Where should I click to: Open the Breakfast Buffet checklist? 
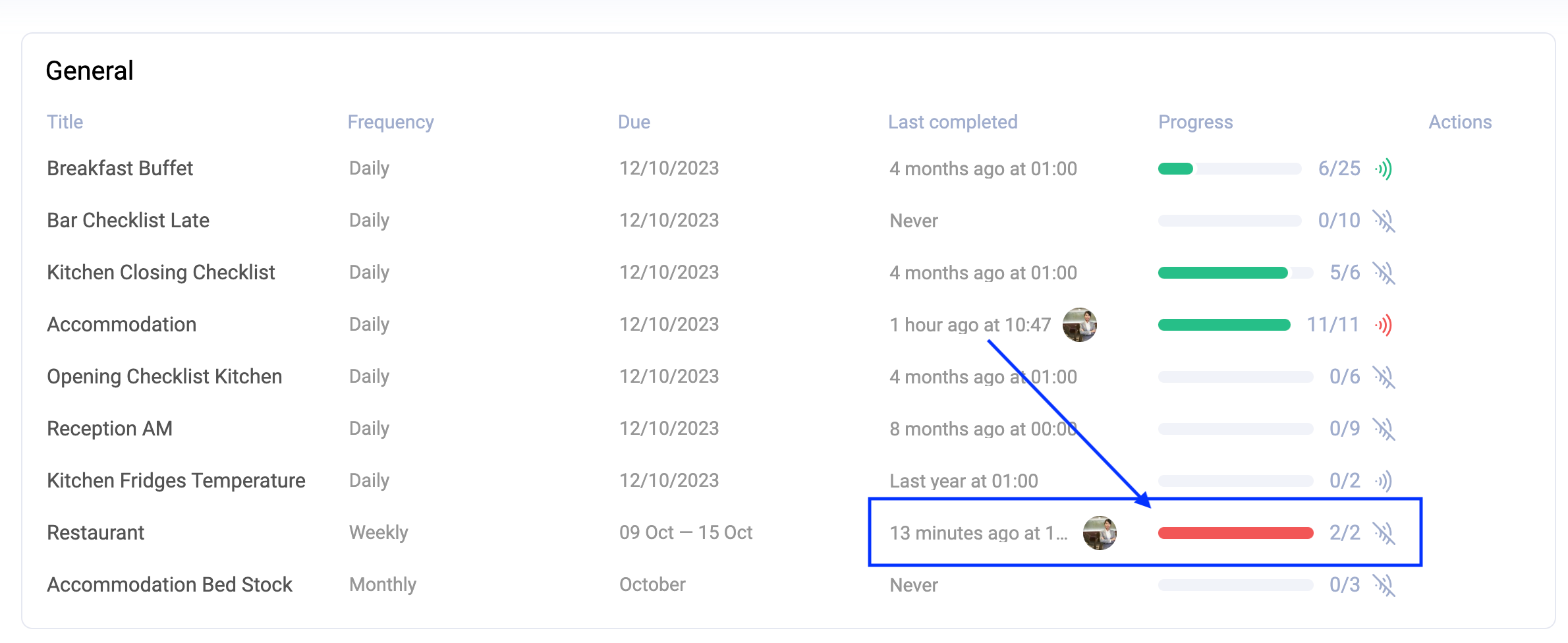(x=120, y=168)
